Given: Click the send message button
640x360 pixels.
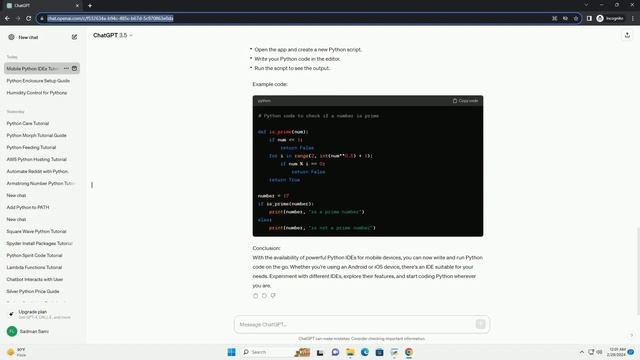Looking at the screenshot, I should pyautogui.click(x=480, y=324).
